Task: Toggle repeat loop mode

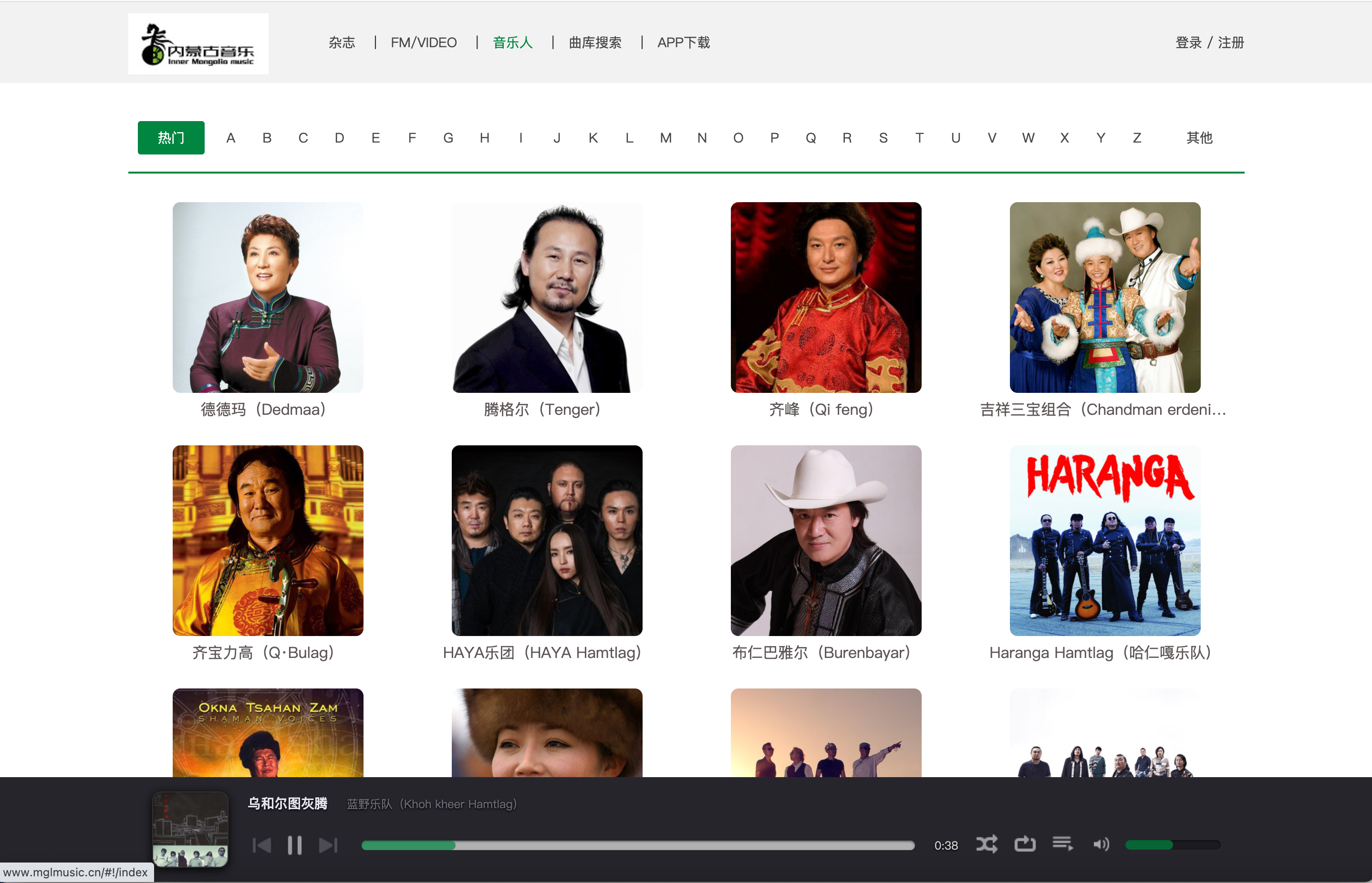Action: pos(1024,844)
